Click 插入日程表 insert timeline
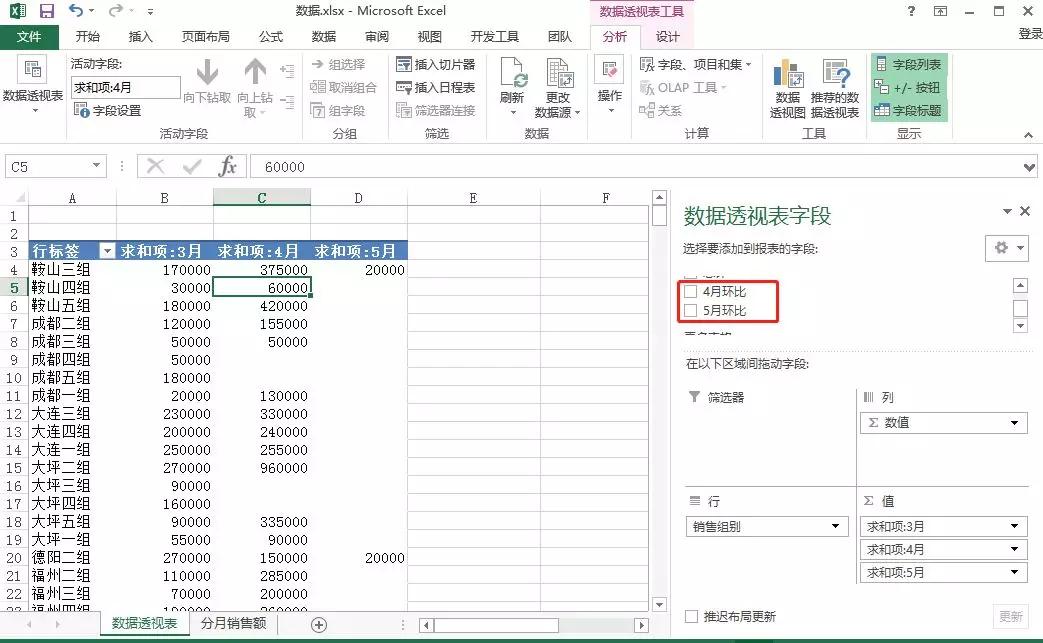1043x643 pixels. point(436,87)
